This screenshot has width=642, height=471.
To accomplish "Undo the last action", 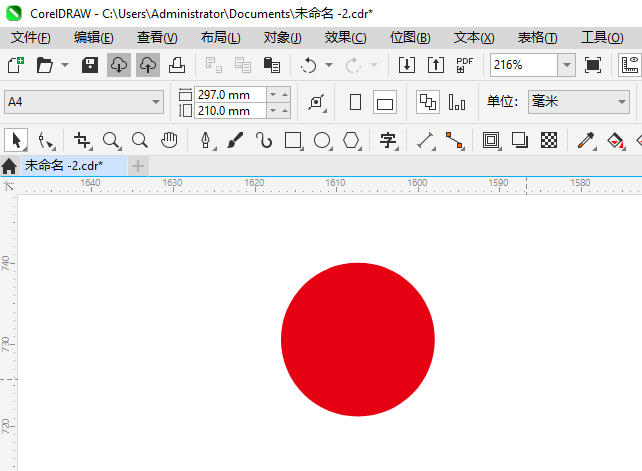I will (x=308, y=65).
